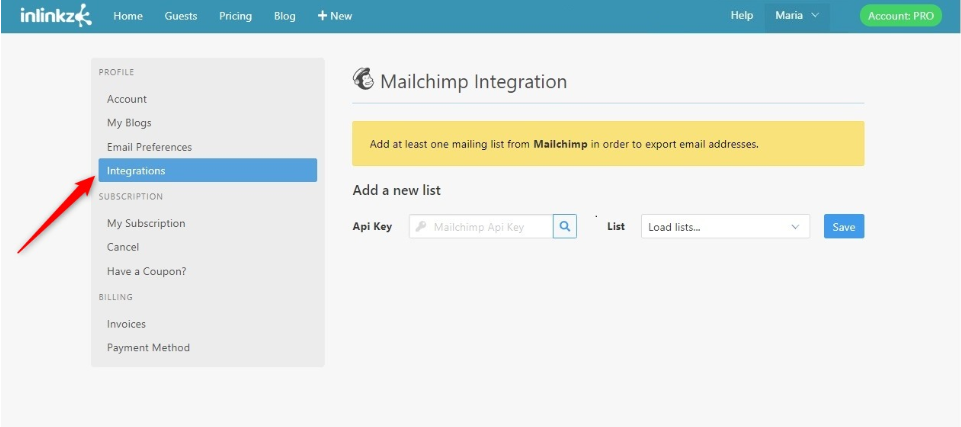Open My Subscription page
Screen dimensions: 961x427
[146, 223]
